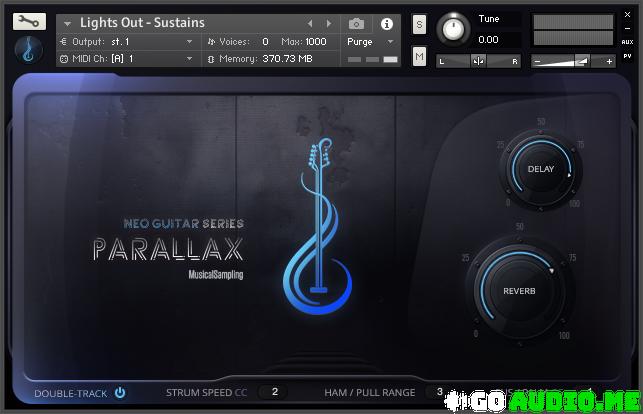Image resolution: width=643 pixels, height=414 pixels.
Task: Solo the instrument with S button
Action: [419, 24]
